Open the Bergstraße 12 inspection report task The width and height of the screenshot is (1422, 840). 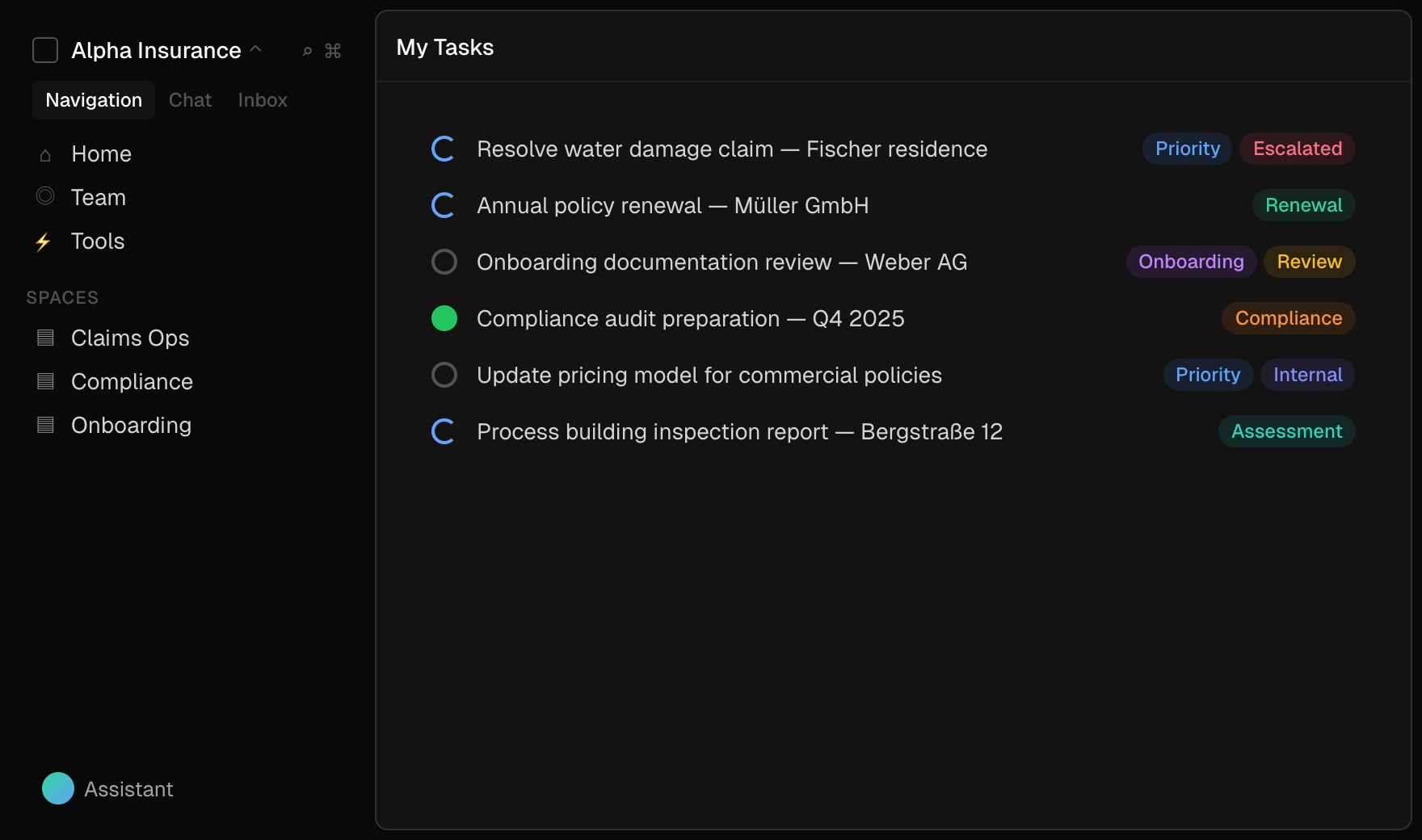739,431
